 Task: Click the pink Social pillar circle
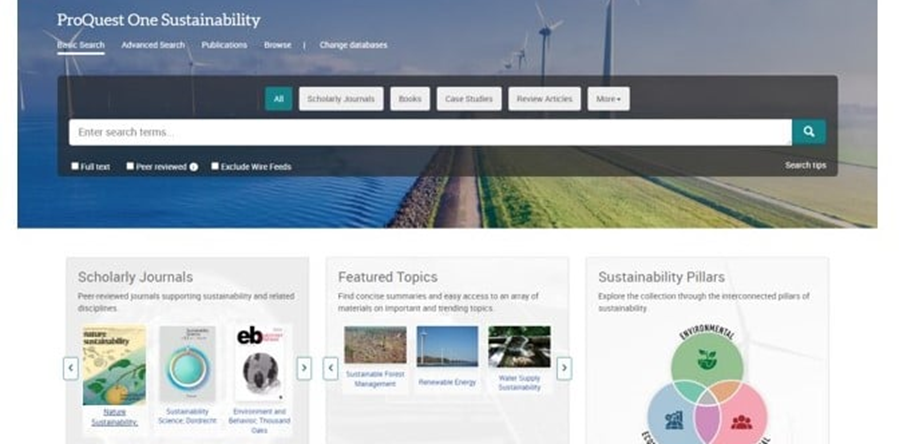[x=741, y=418]
